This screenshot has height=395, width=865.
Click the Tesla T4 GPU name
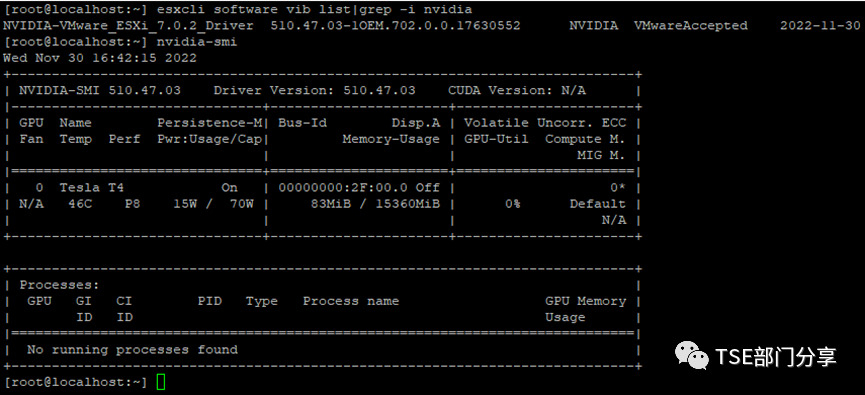click(92, 188)
